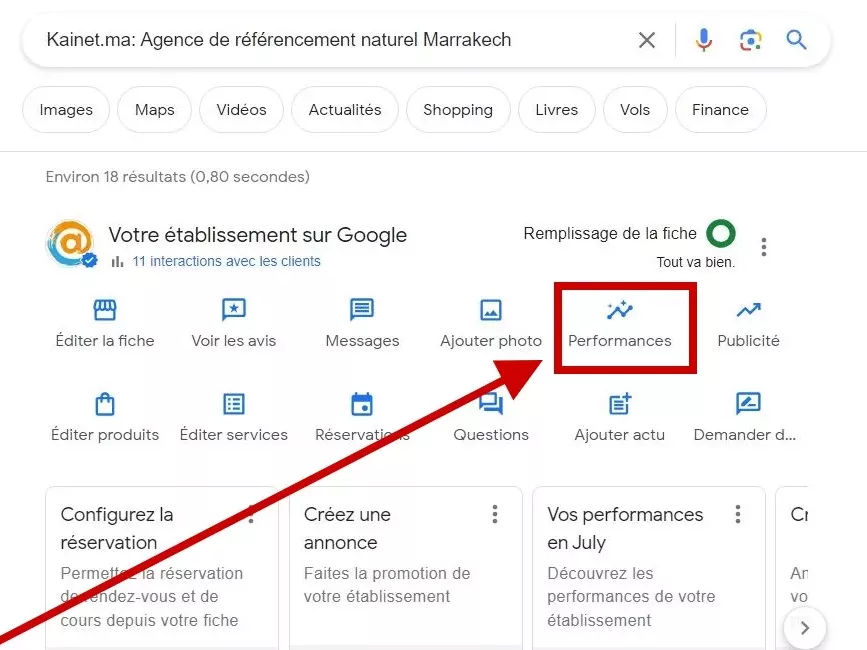Go to the Shopping filter tab
This screenshot has height=650, width=867.
click(x=458, y=109)
